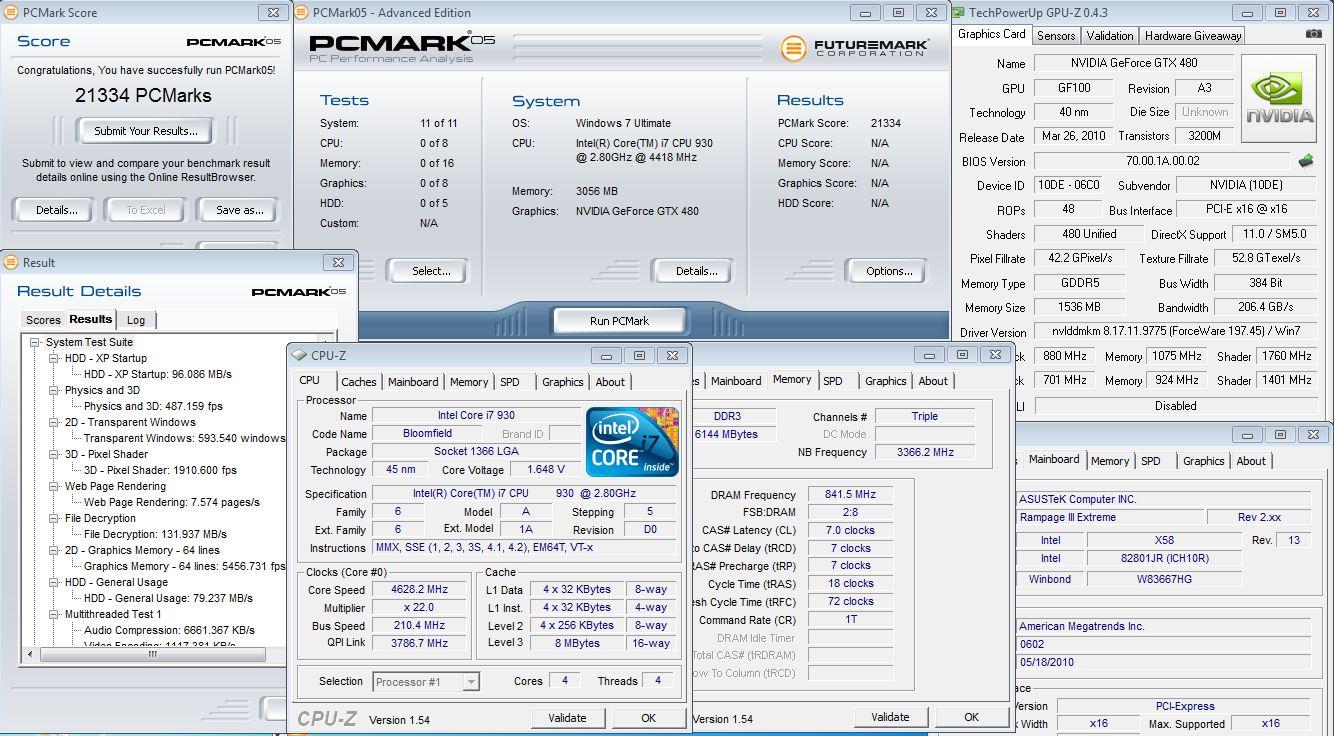The image size is (1334, 736).
Task: Click the Intel Core i7 logo in CPU-Z
Action: click(632, 441)
